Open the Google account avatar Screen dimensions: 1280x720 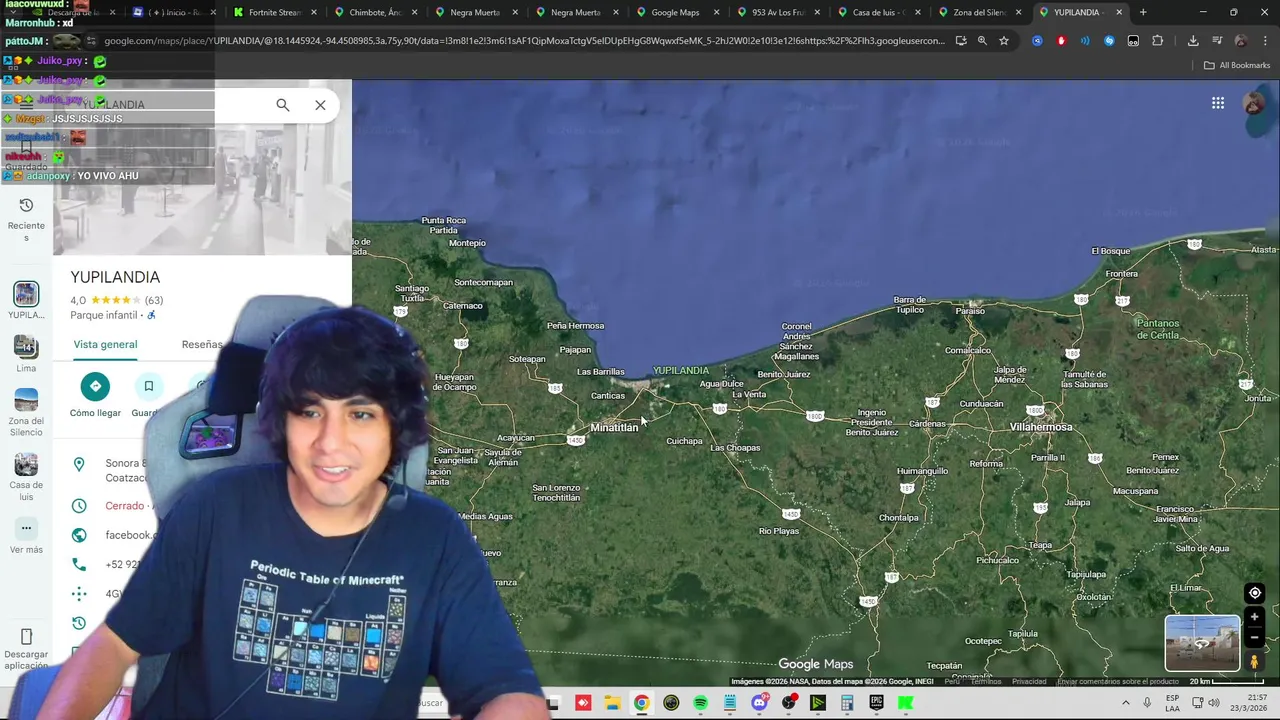[1254, 103]
